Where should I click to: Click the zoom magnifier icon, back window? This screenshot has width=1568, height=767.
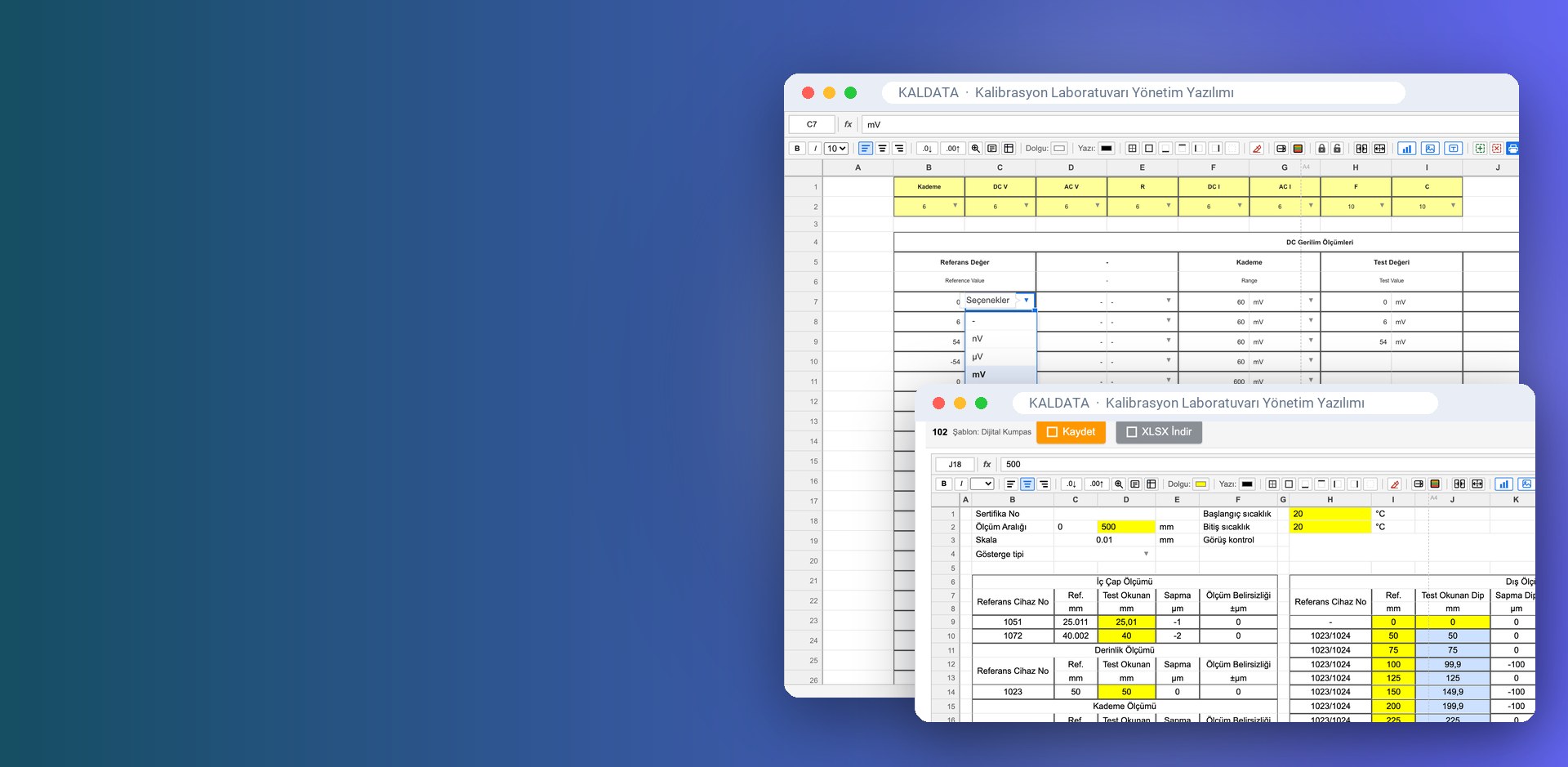pyautogui.click(x=975, y=149)
